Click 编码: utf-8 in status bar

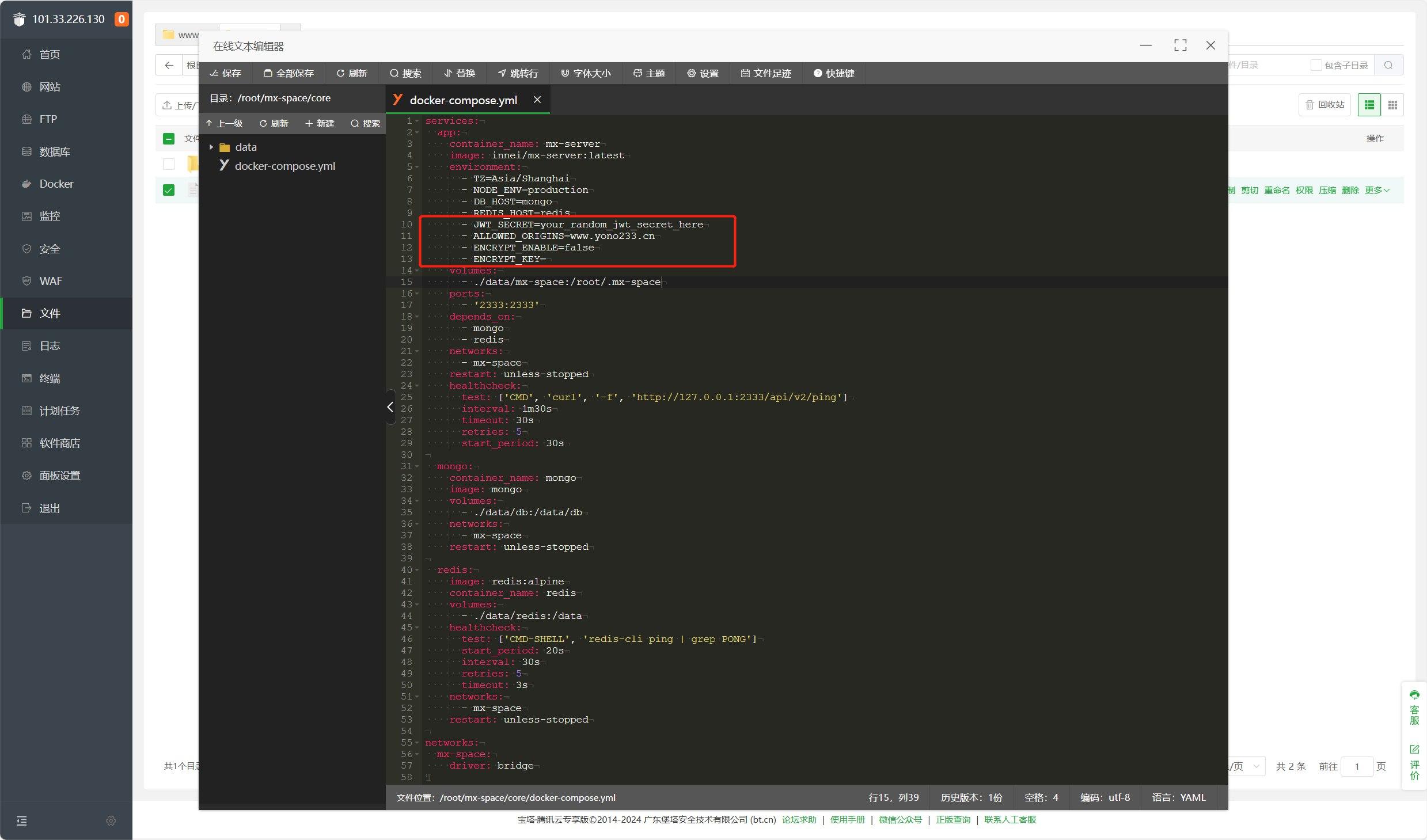point(1105,797)
